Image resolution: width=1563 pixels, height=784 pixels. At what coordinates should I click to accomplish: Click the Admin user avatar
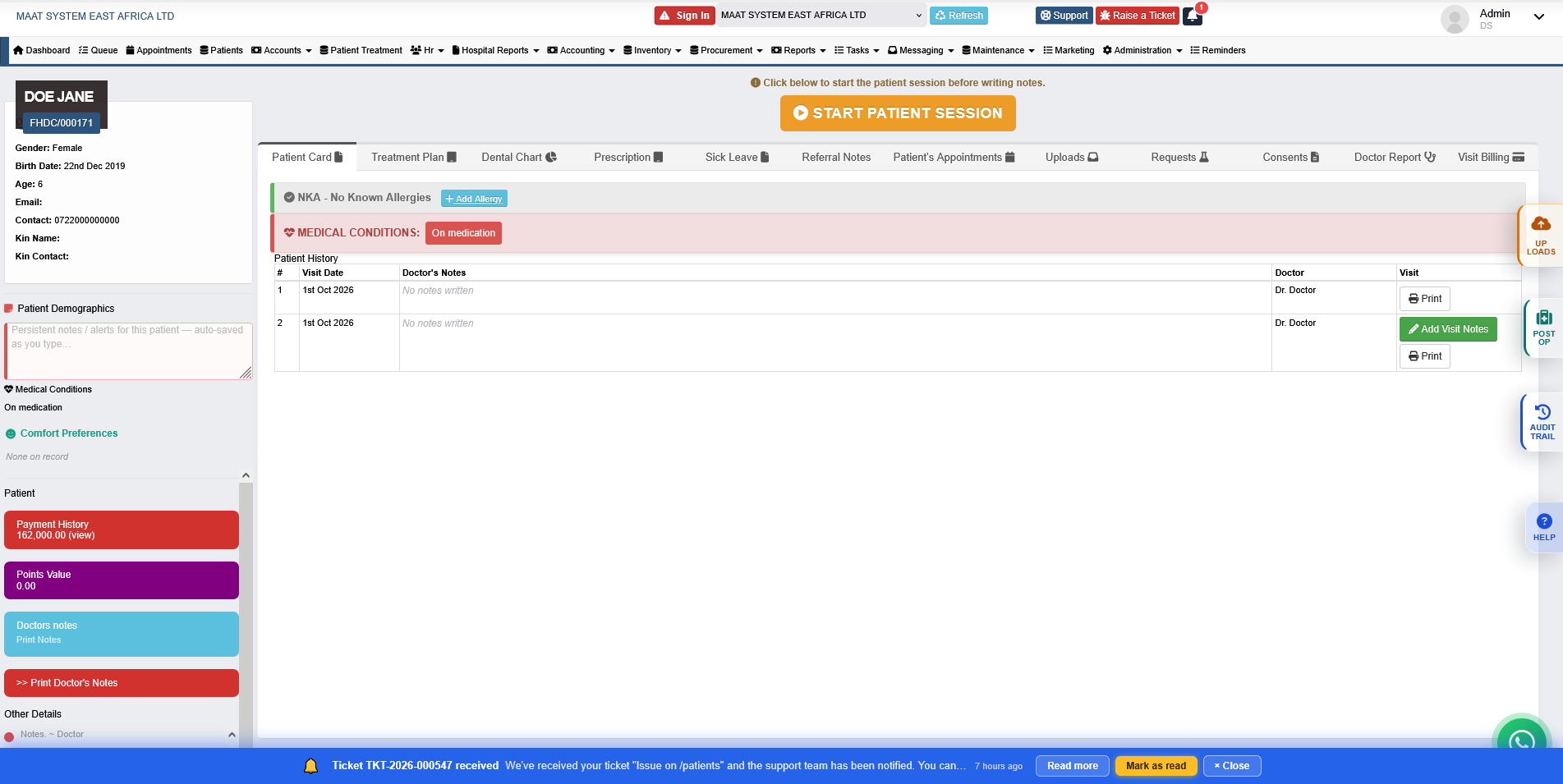tap(1455, 19)
